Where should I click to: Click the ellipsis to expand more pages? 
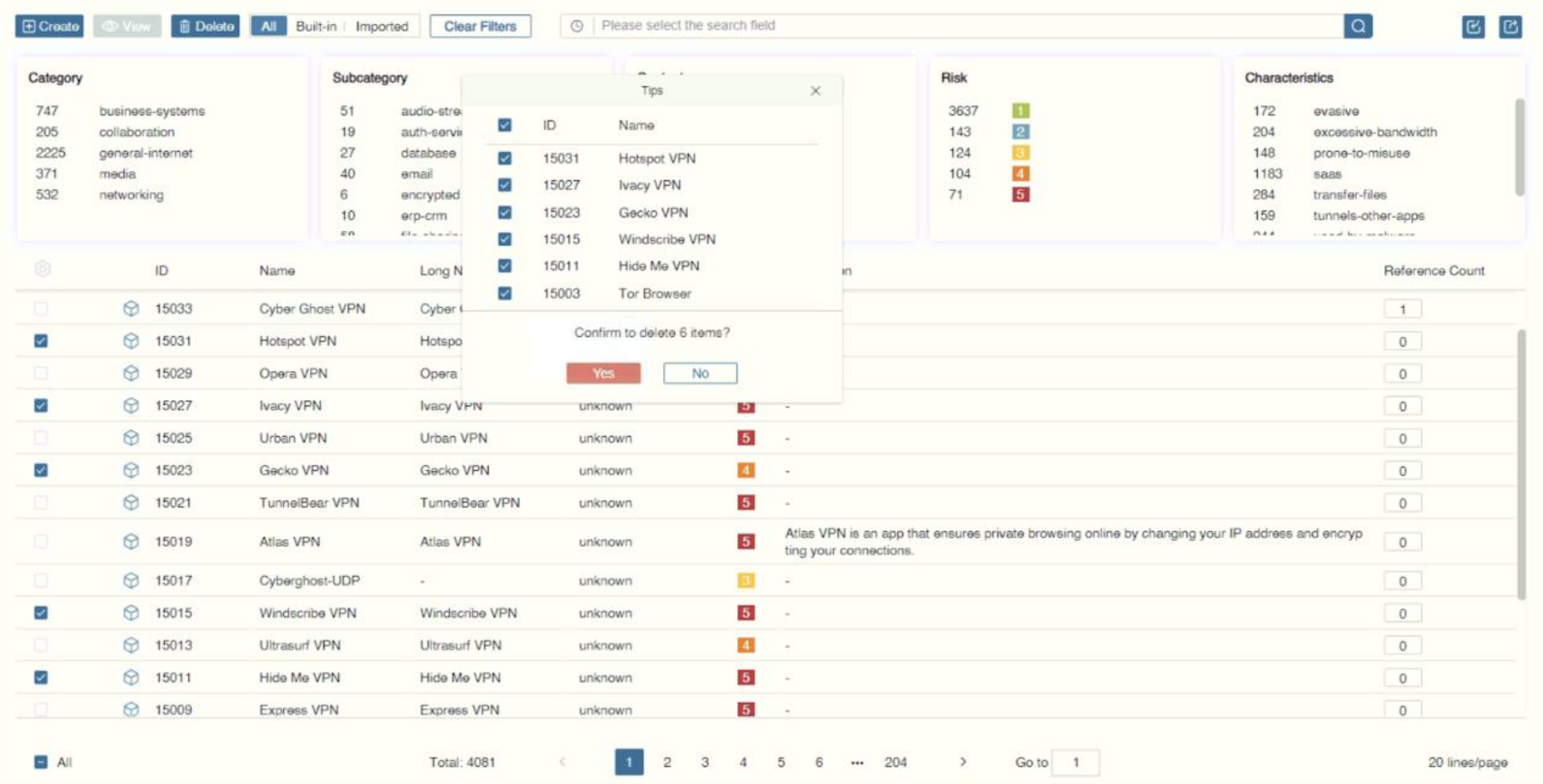tap(857, 763)
